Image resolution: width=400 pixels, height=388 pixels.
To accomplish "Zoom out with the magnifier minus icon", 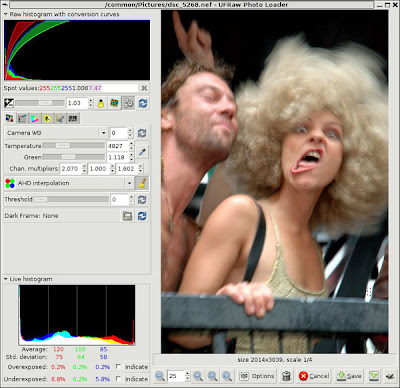I will (x=160, y=376).
